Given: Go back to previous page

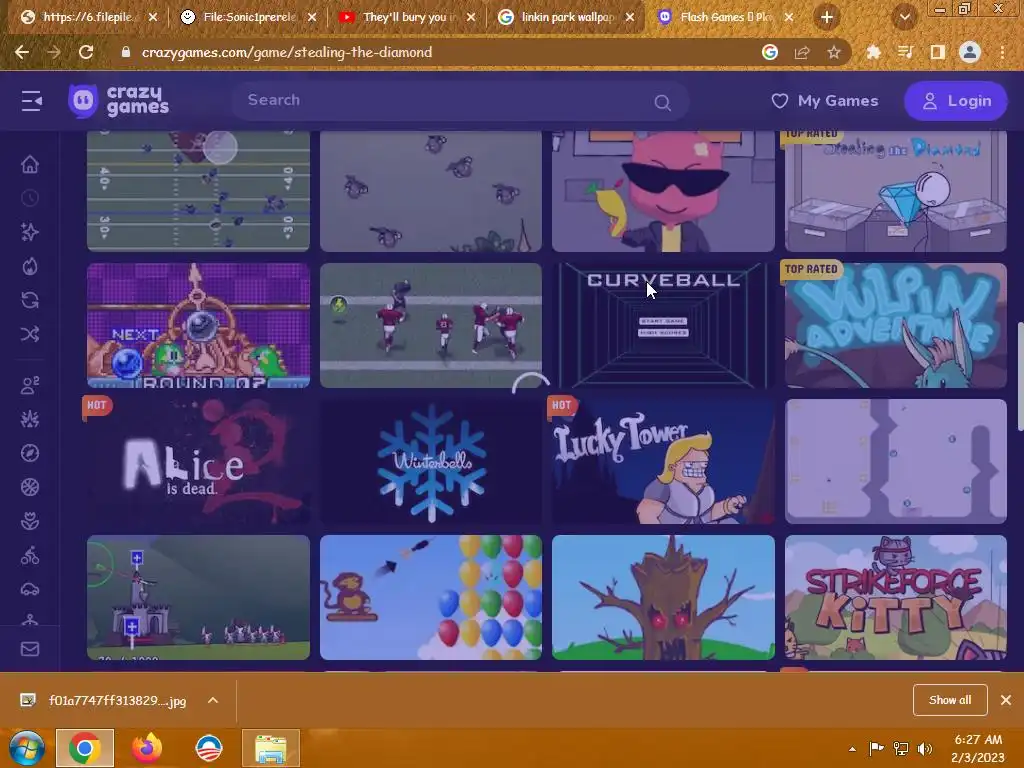Looking at the screenshot, I should 22,52.
